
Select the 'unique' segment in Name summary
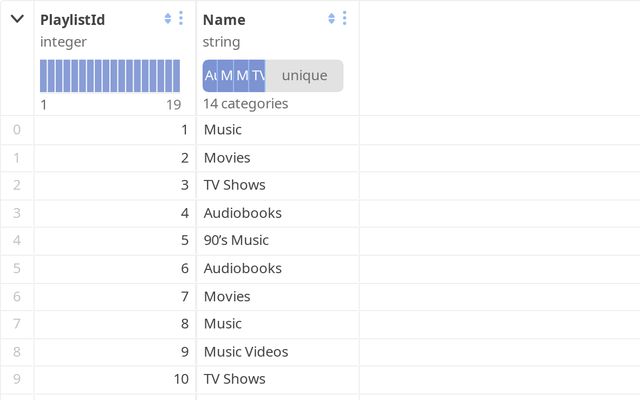coord(304,76)
